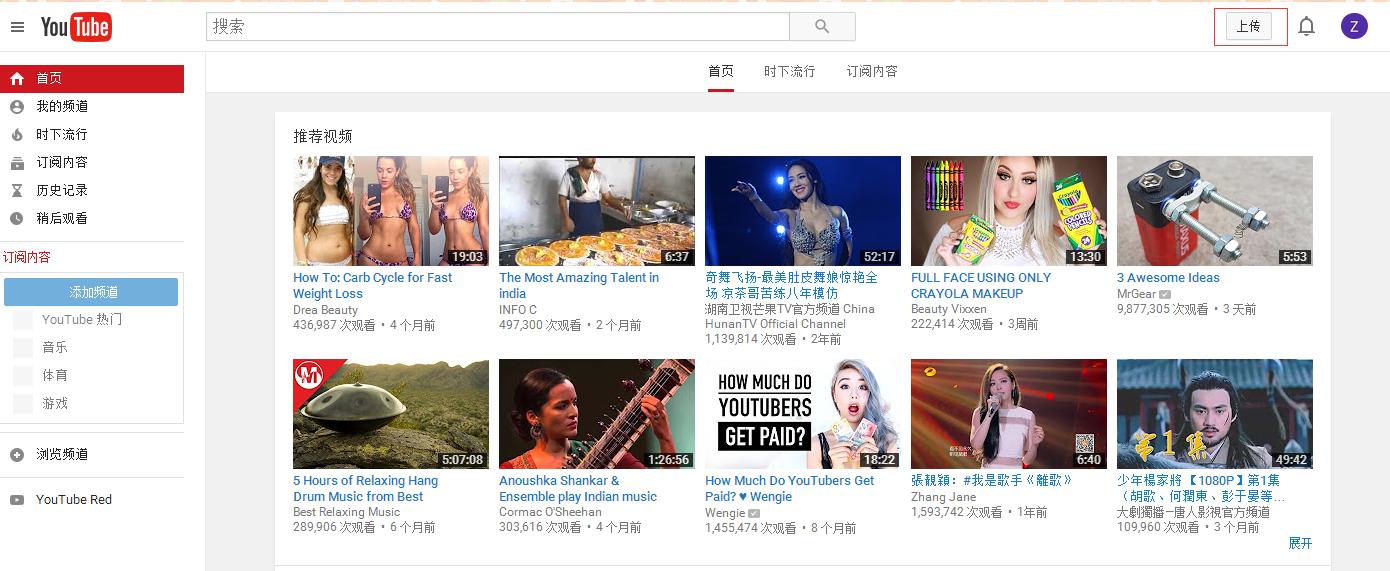This screenshot has height=571, width=1390.
Task: Click title 奇舞飞扬-最美肚皮舞娘惊艳全场
Action: click(791, 285)
